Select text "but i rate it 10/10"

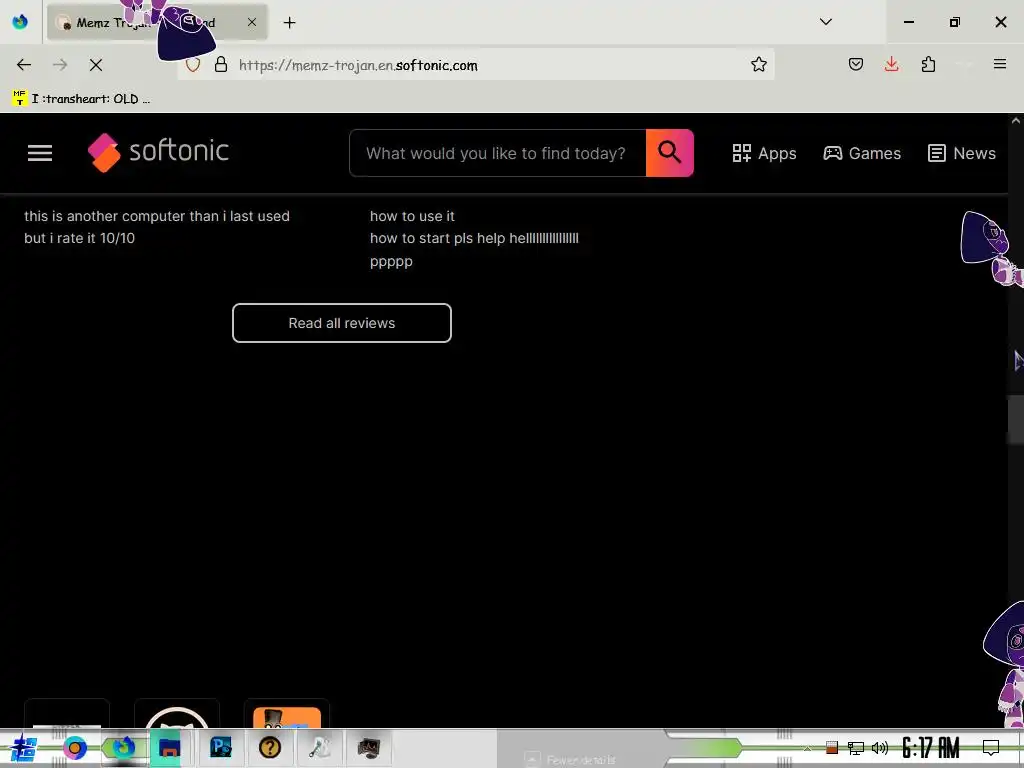point(80,238)
